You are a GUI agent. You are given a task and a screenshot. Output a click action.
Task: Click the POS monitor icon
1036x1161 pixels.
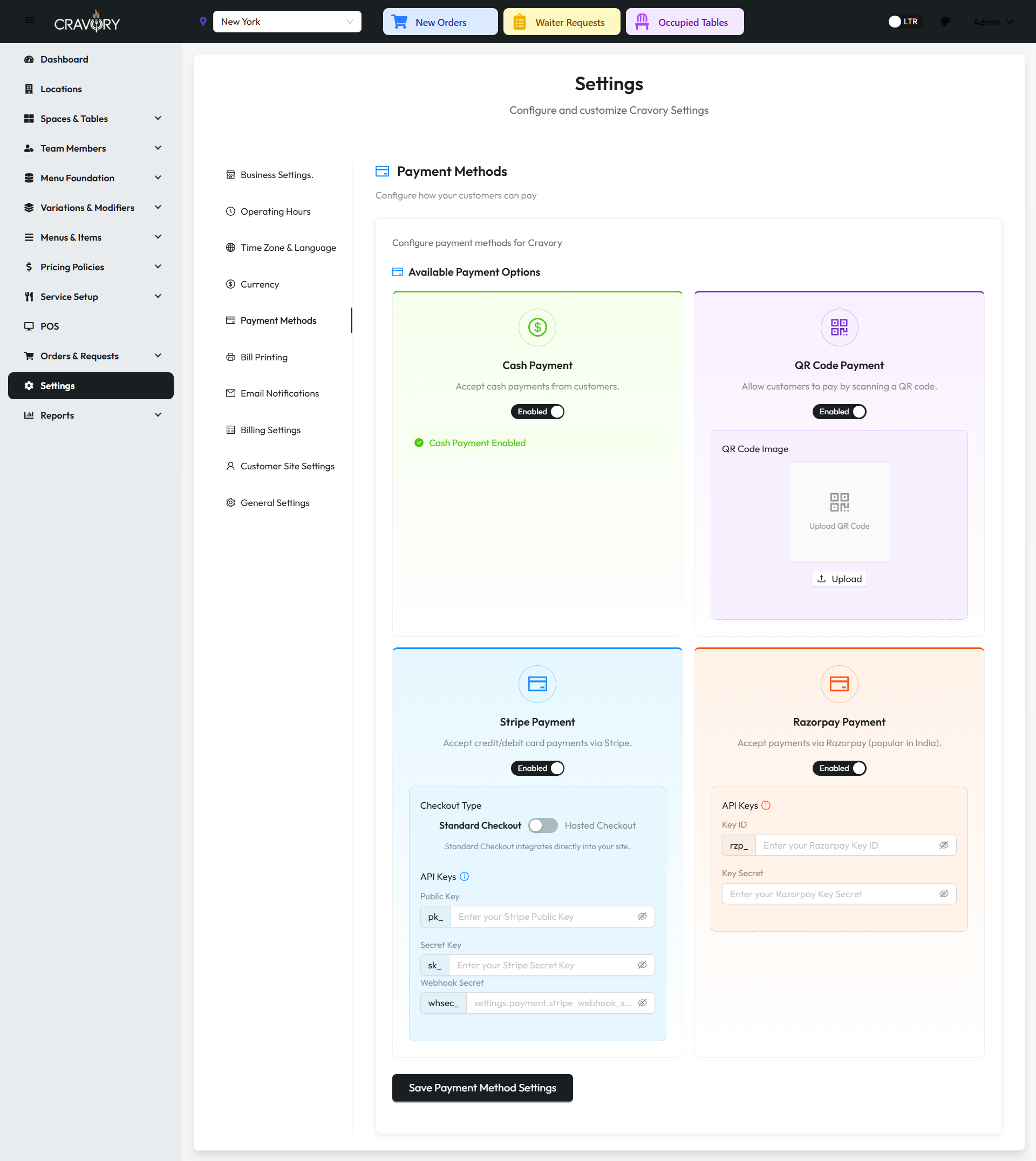click(x=29, y=326)
